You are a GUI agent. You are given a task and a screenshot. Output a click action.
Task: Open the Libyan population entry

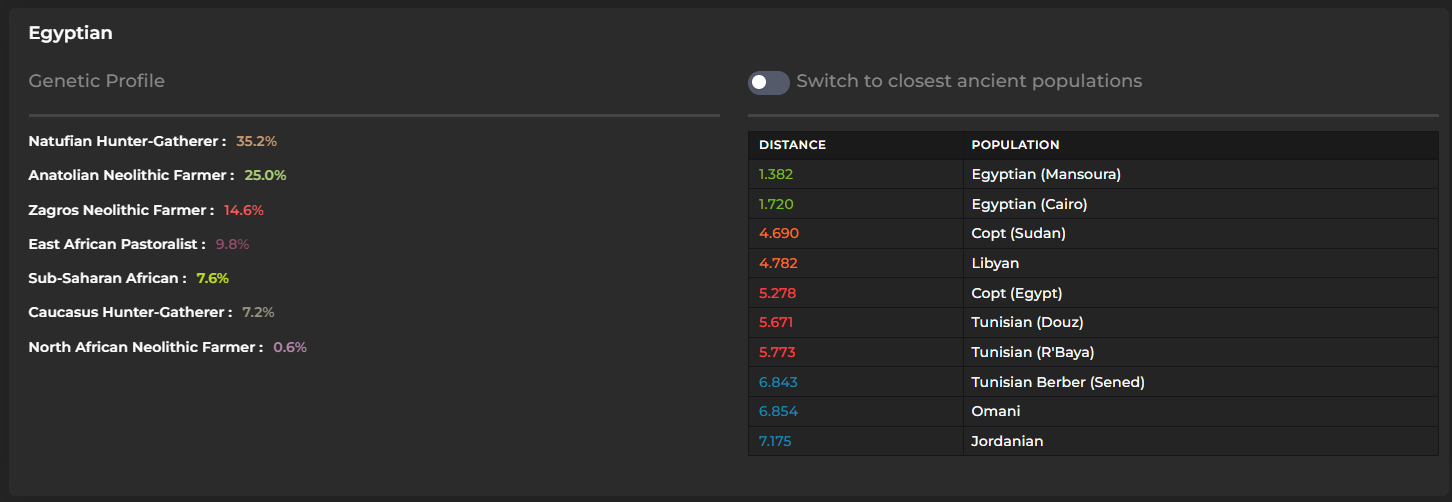[x=995, y=263]
